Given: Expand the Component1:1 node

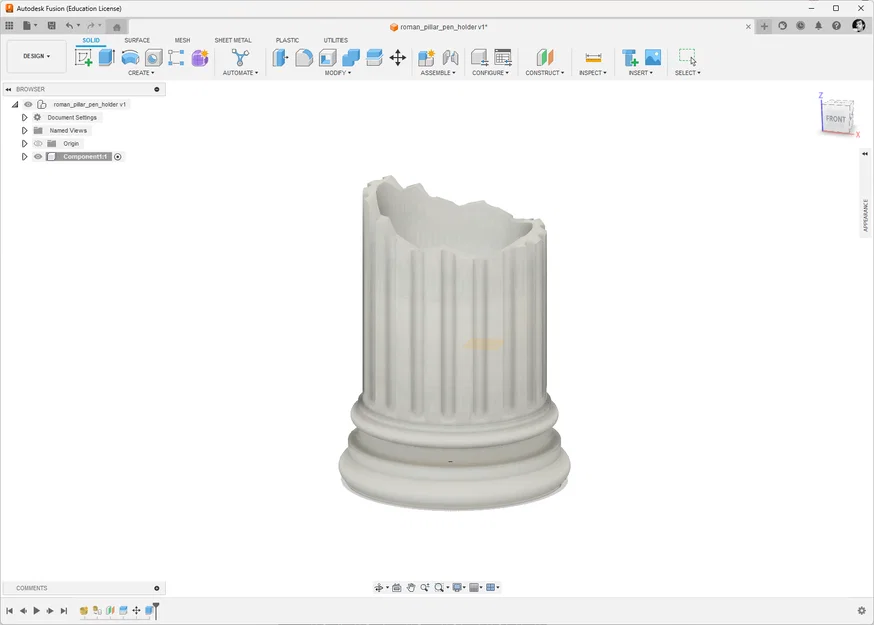Looking at the screenshot, I should (25, 157).
